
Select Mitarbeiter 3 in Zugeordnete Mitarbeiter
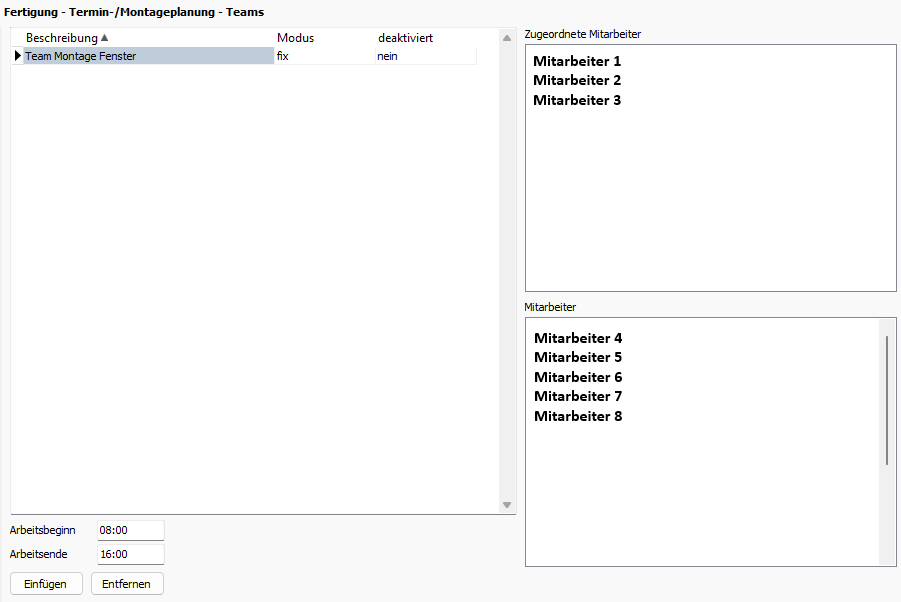(577, 100)
